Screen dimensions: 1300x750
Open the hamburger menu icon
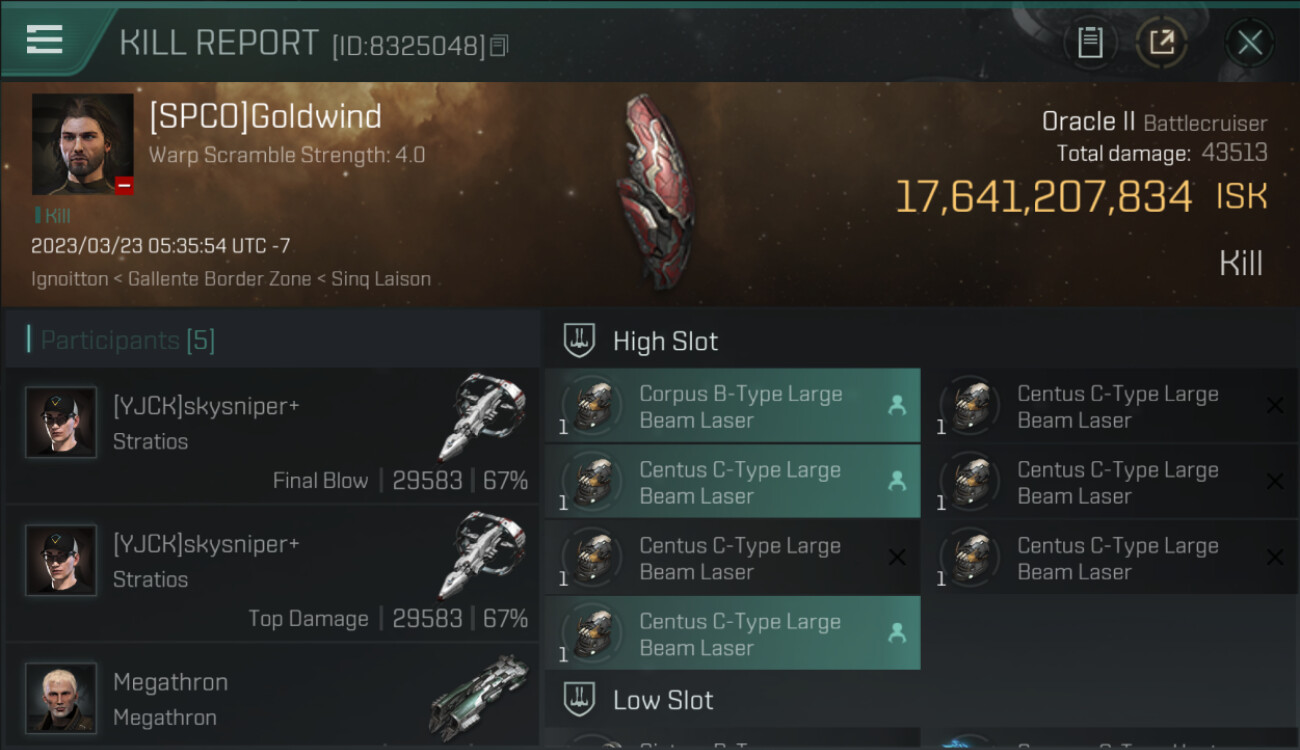[x=44, y=40]
